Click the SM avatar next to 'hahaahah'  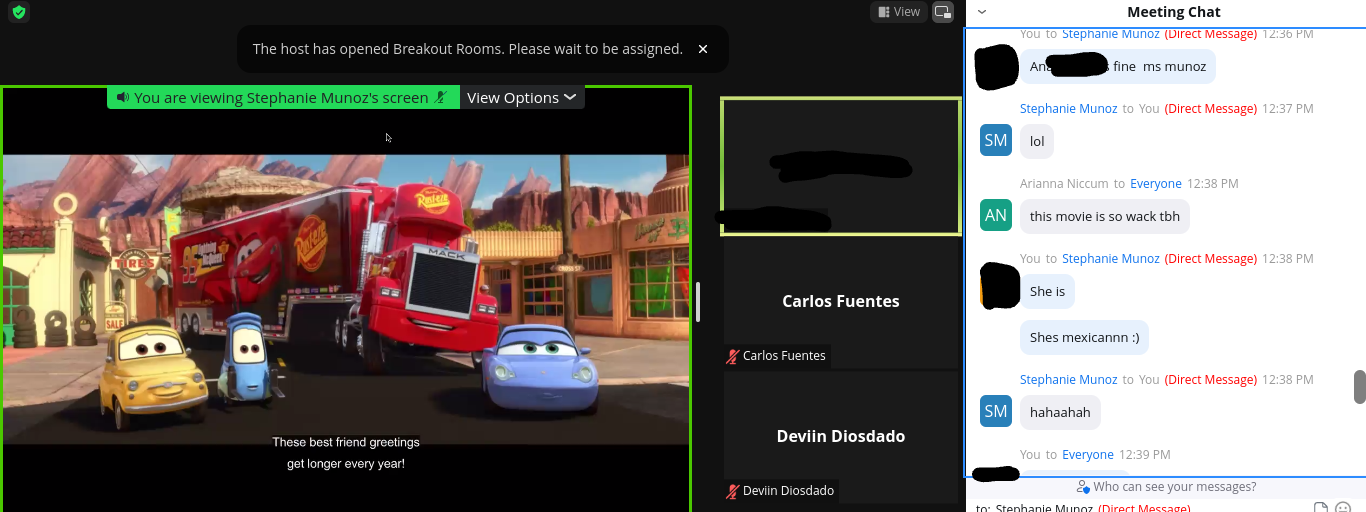(x=996, y=411)
